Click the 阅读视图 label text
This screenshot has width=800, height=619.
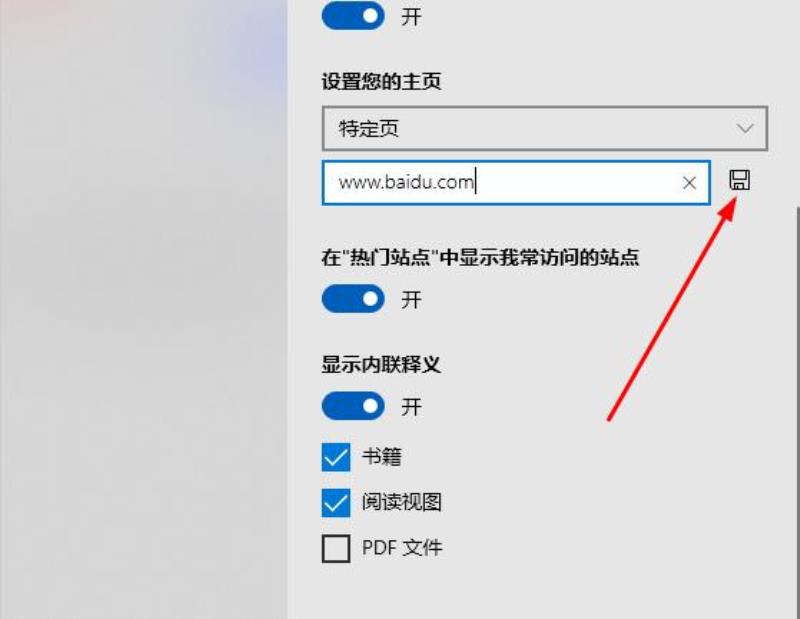click(x=402, y=502)
